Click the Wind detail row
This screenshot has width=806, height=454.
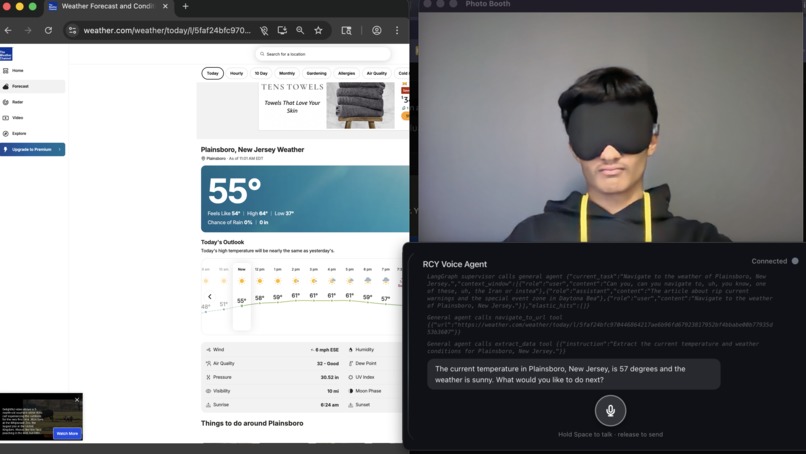[272, 350]
